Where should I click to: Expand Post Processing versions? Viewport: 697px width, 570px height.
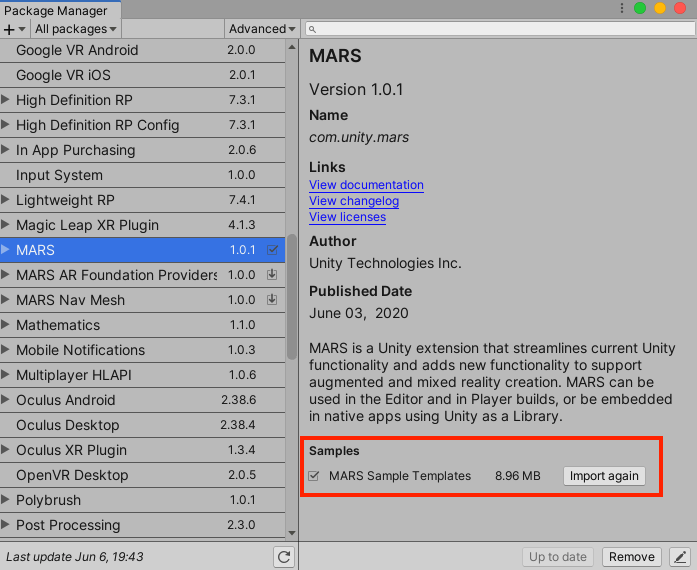pos(5,524)
